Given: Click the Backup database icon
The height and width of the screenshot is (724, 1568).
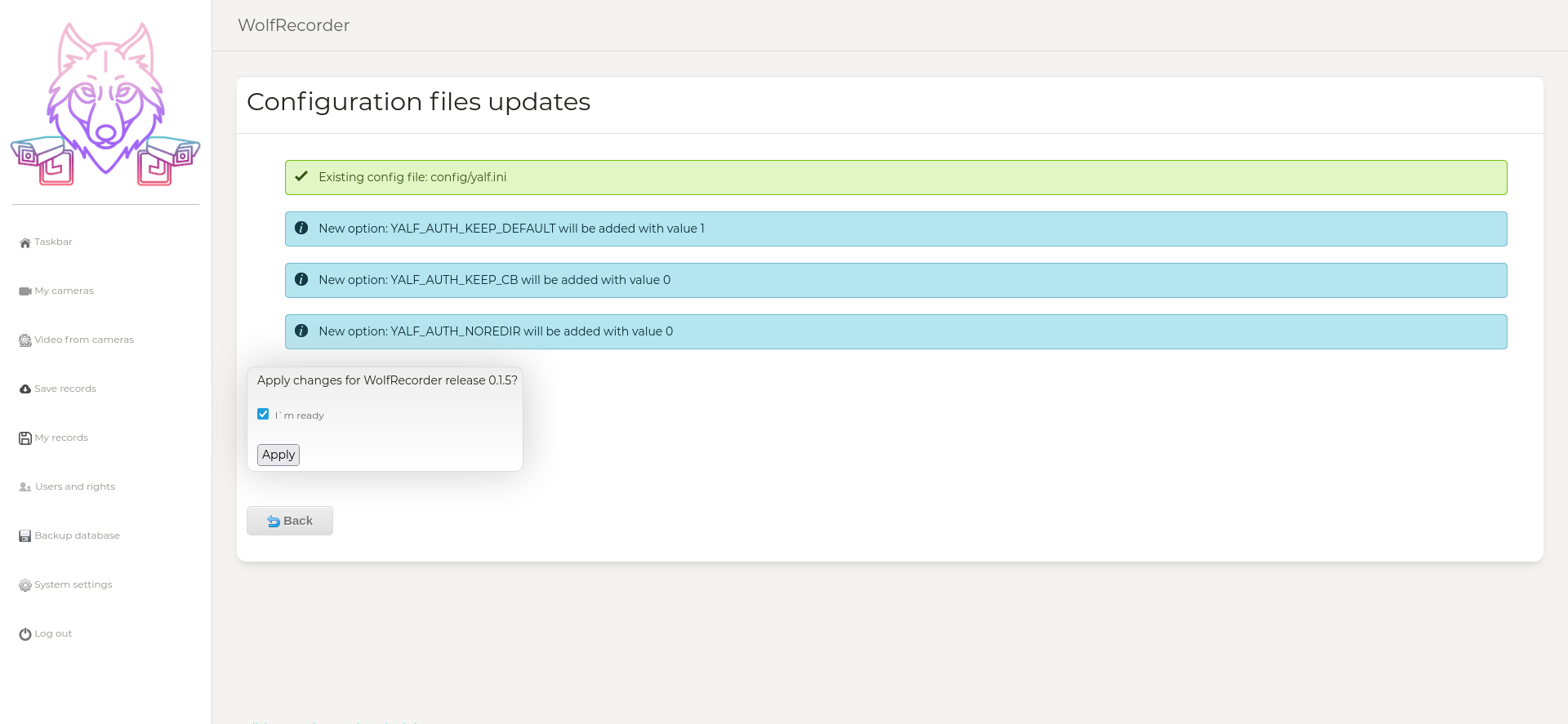Looking at the screenshot, I should (25, 536).
